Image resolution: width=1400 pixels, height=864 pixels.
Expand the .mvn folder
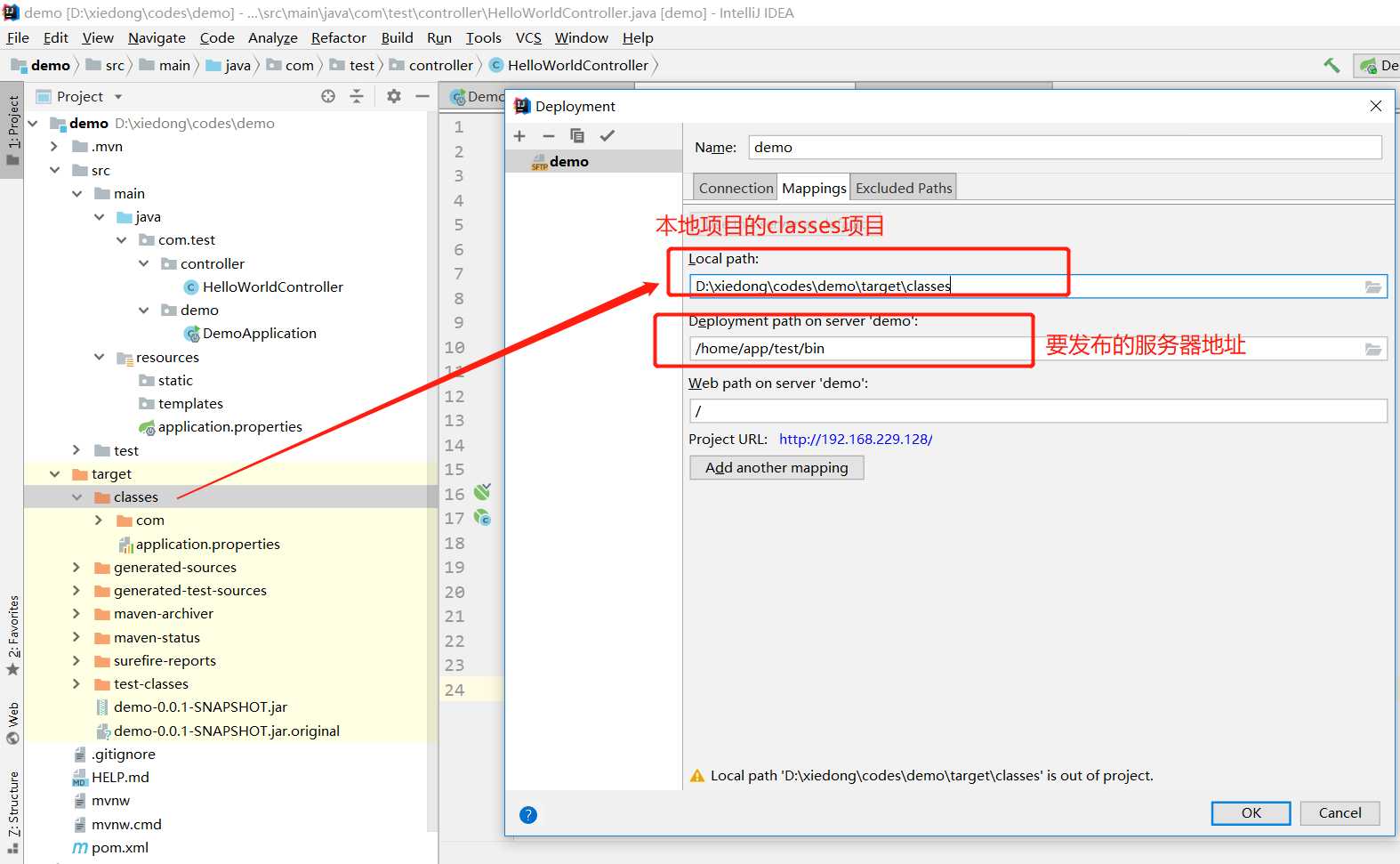coord(54,146)
